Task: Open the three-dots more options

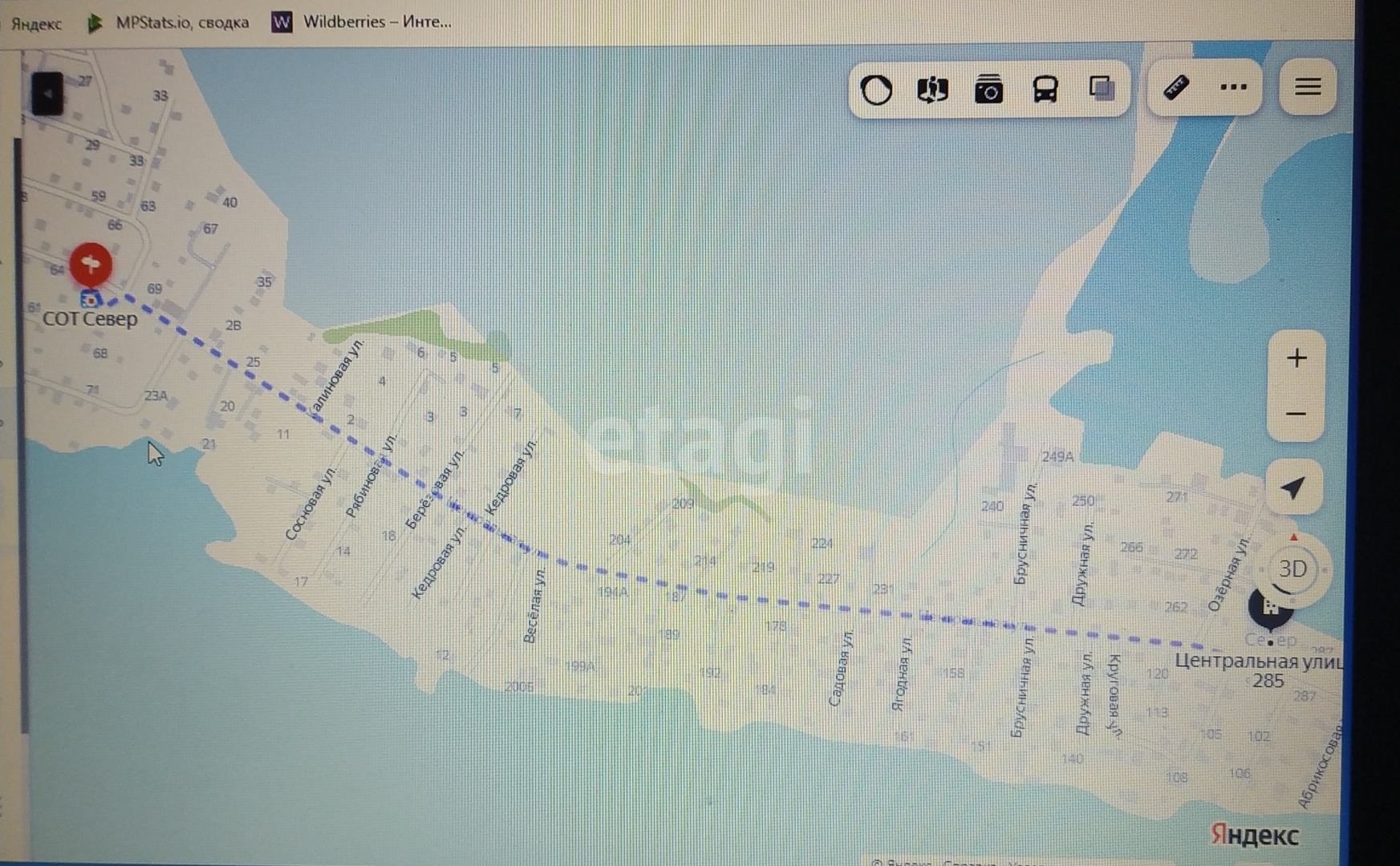Action: 1233,87
